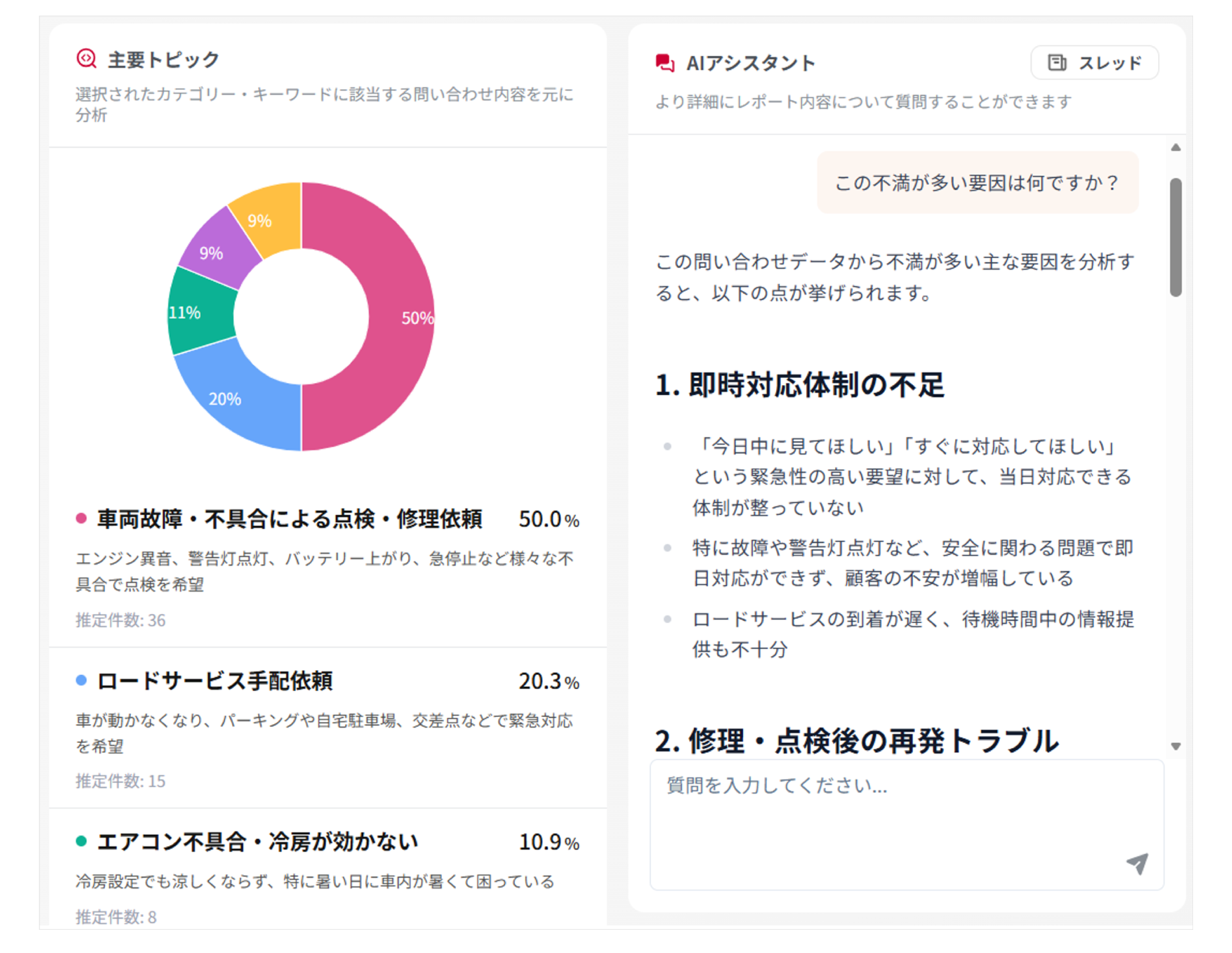Click heading 2. 修理・点検後の再発トラブル

point(857,740)
